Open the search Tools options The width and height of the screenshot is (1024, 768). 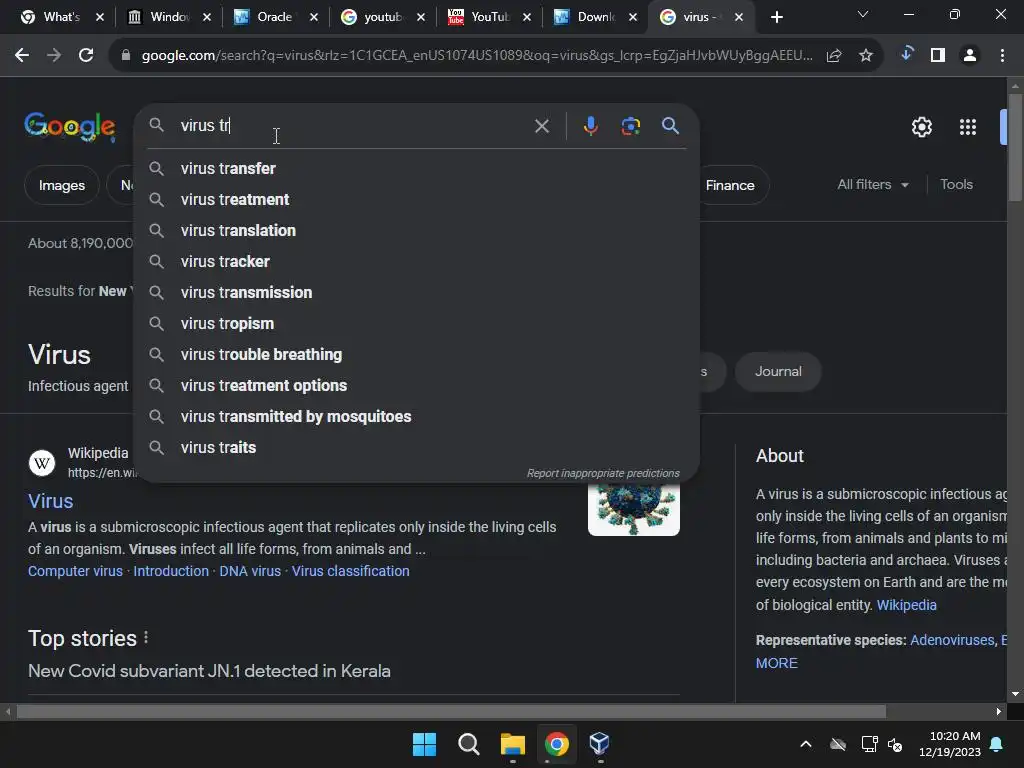tap(956, 185)
